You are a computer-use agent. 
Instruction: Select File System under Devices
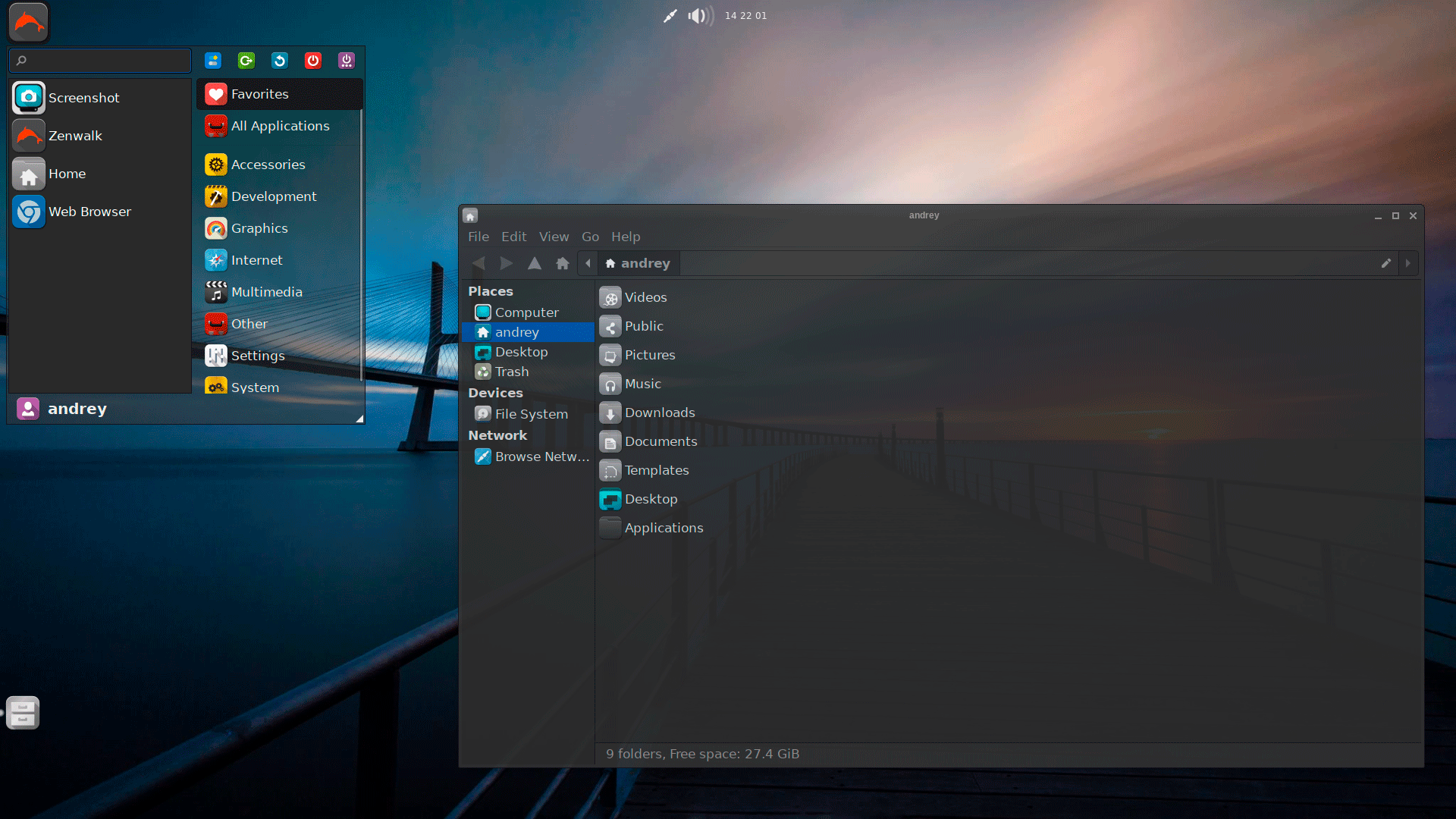coord(531,414)
